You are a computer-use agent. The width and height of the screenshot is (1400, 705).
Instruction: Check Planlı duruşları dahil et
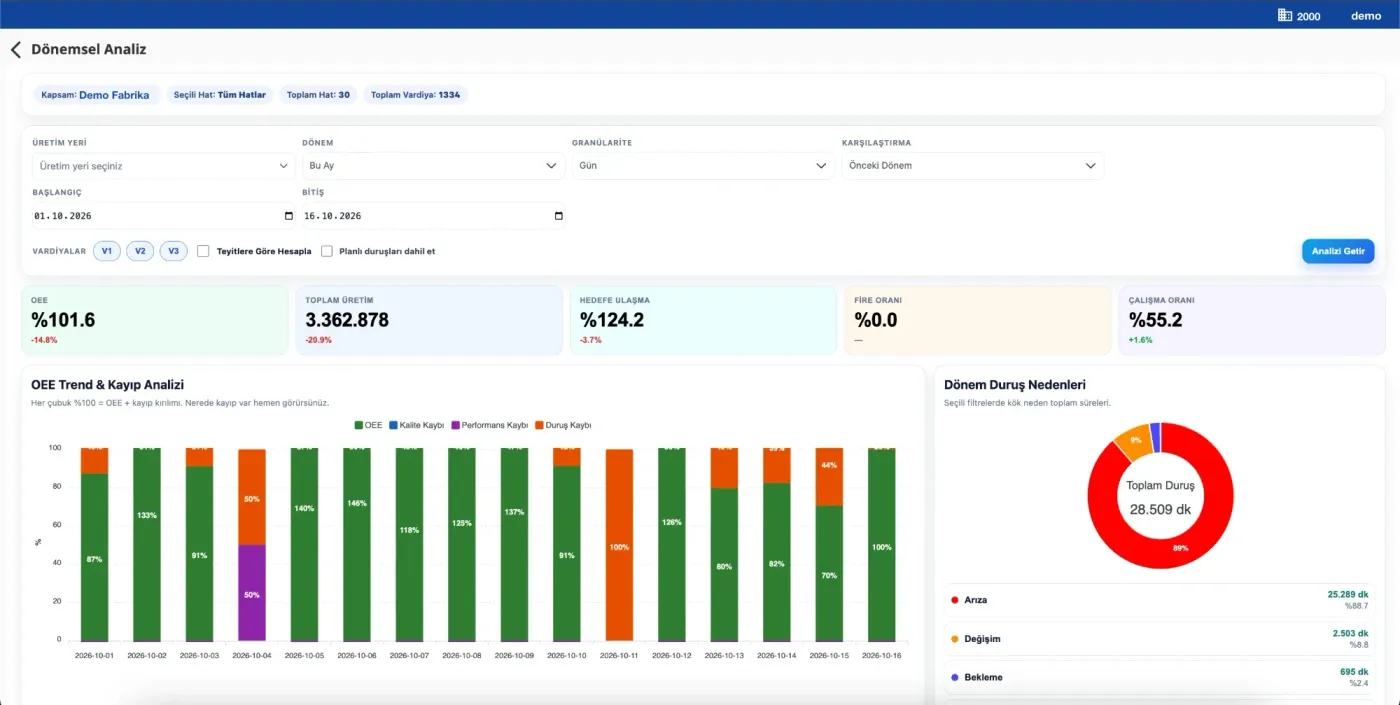(x=327, y=251)
